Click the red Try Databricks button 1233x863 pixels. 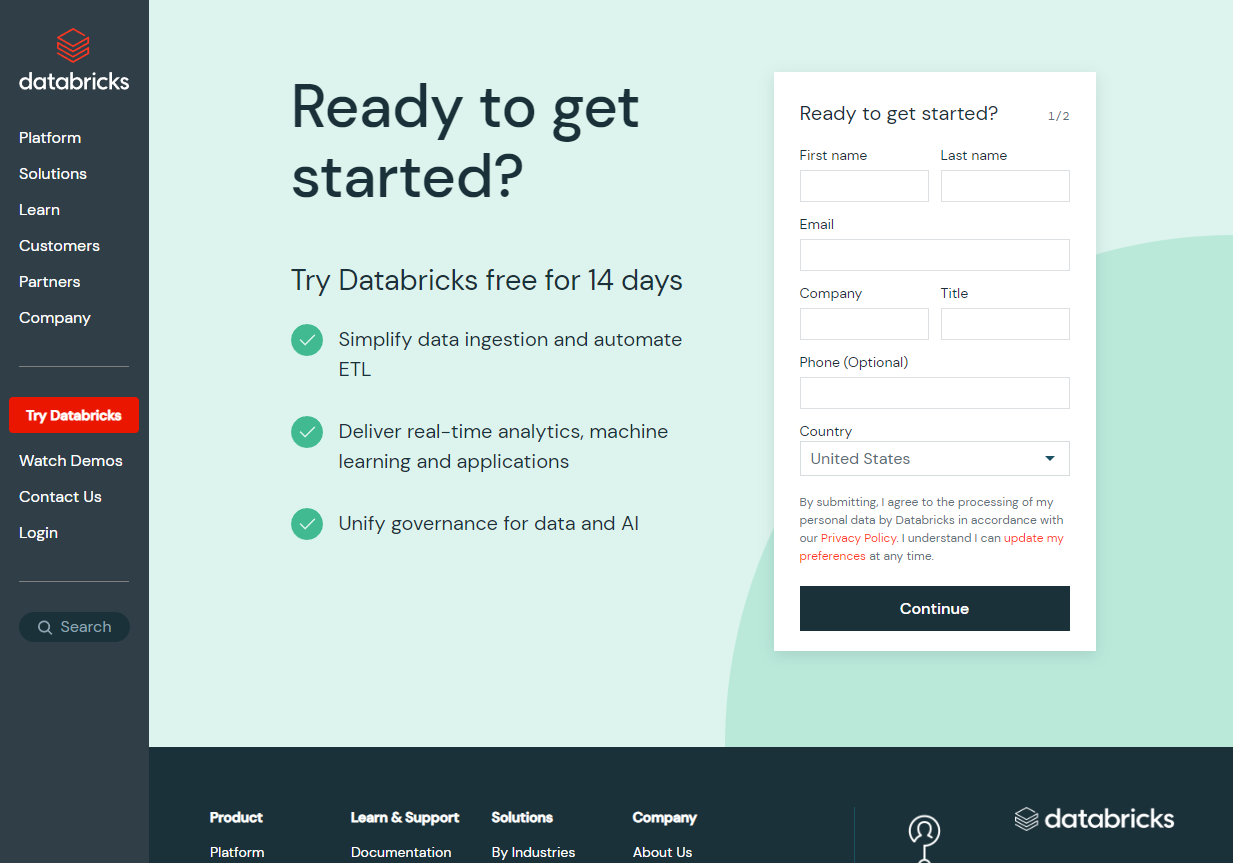point(74,415)
